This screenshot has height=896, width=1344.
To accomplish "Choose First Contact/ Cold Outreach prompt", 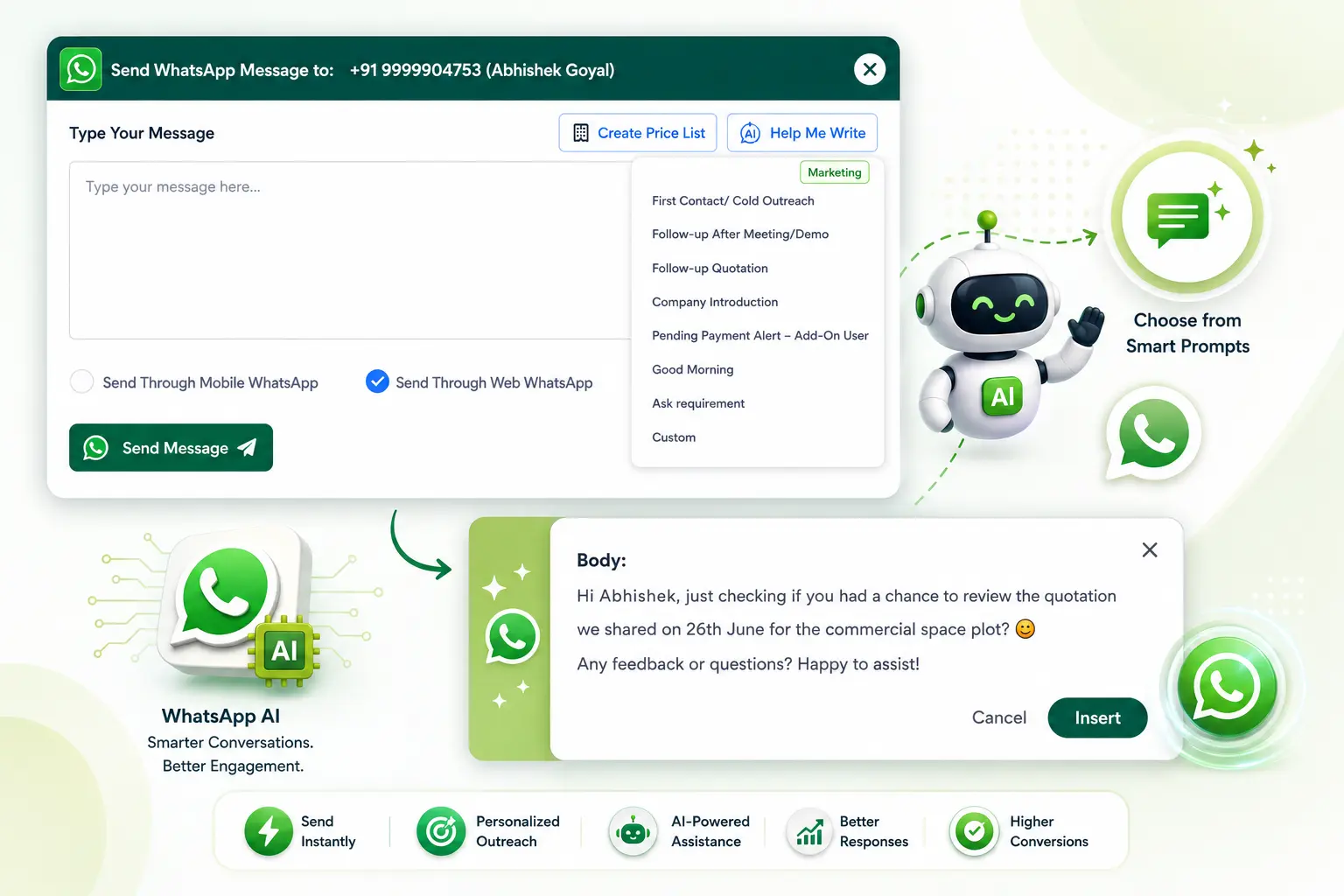I will [x=733, y=200].
